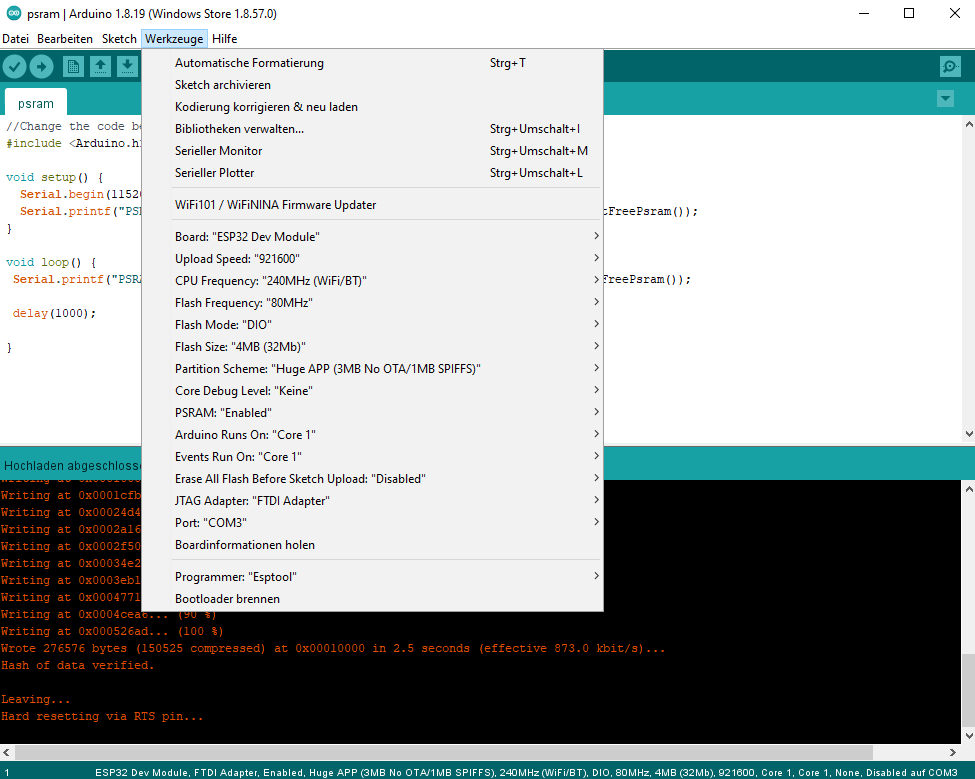Switch to the psram sketch tab
975x779 pixels.
pyautogui.click(x=36, y=103)
